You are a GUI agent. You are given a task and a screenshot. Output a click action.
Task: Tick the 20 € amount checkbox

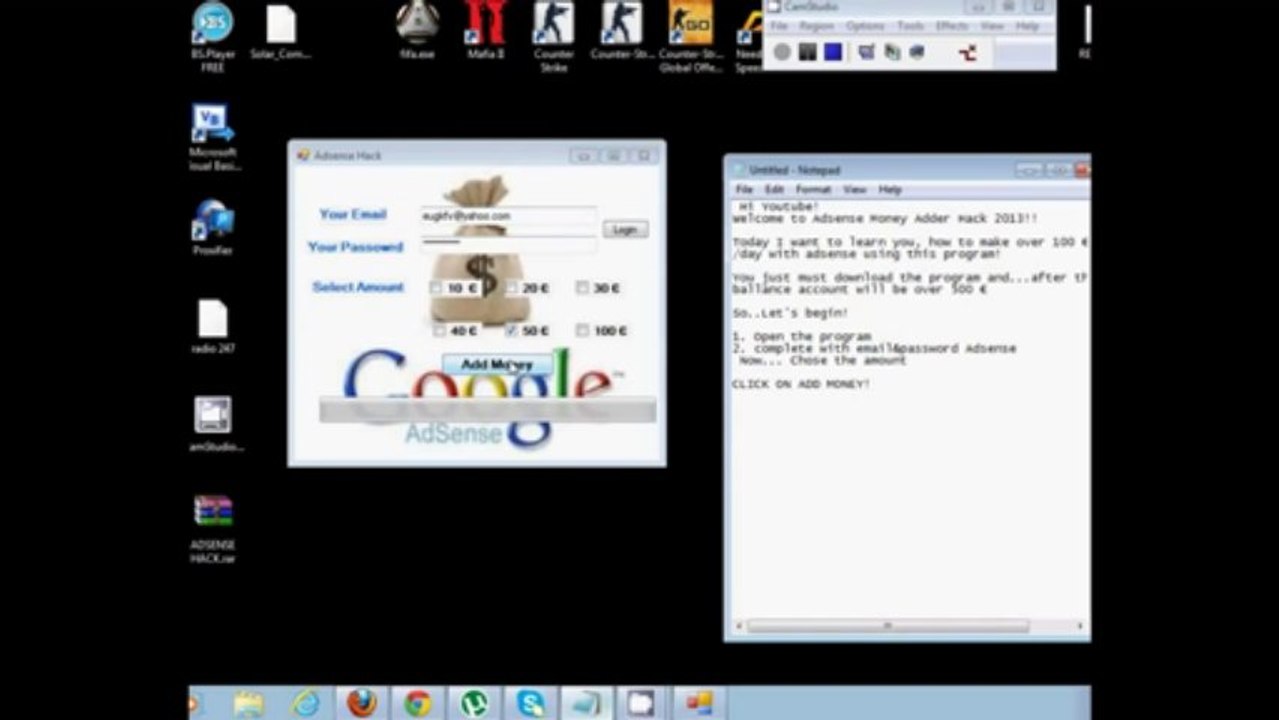[x=512, y=288]
